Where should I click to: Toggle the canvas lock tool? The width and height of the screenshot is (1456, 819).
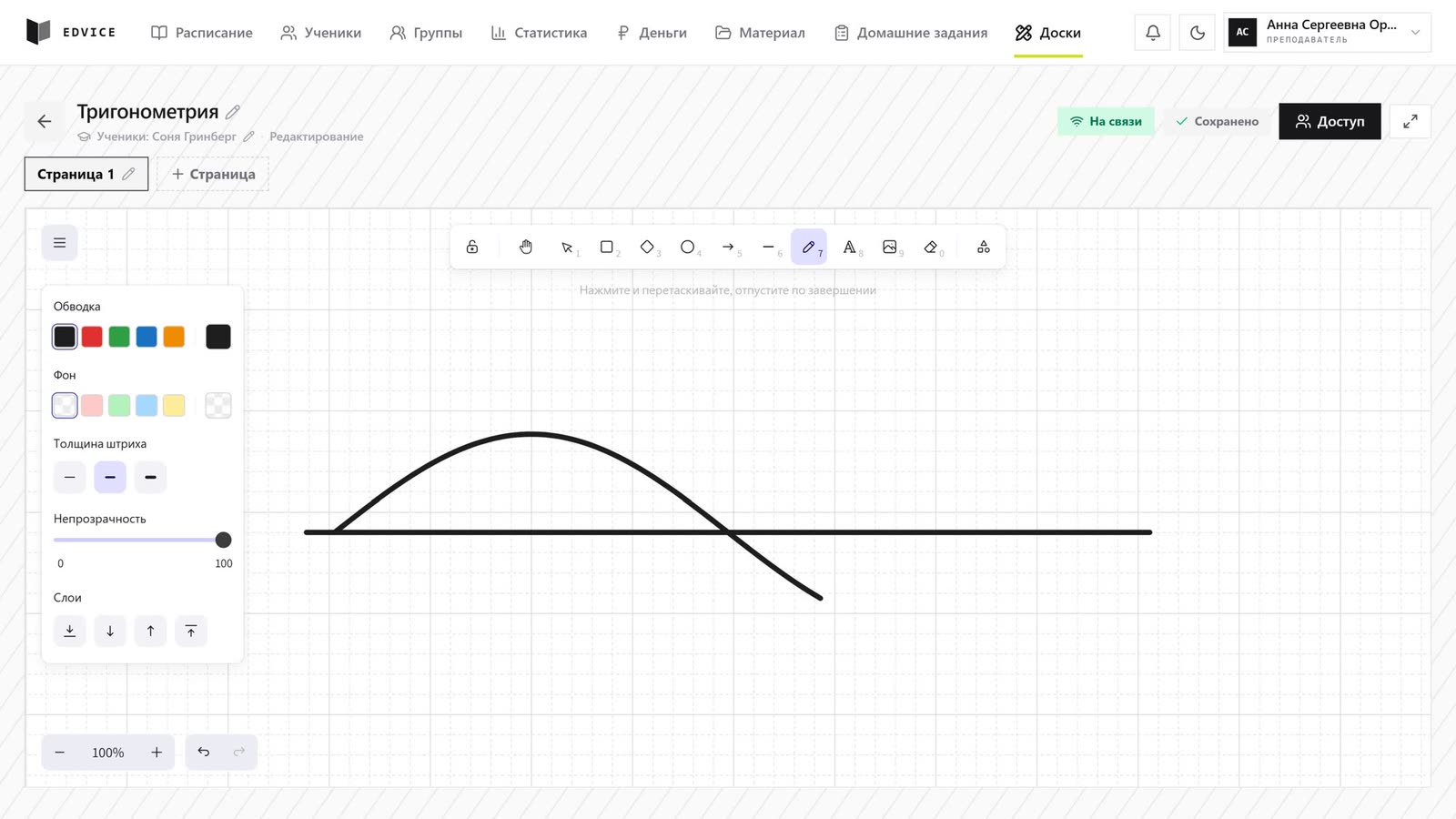point(472,247)
